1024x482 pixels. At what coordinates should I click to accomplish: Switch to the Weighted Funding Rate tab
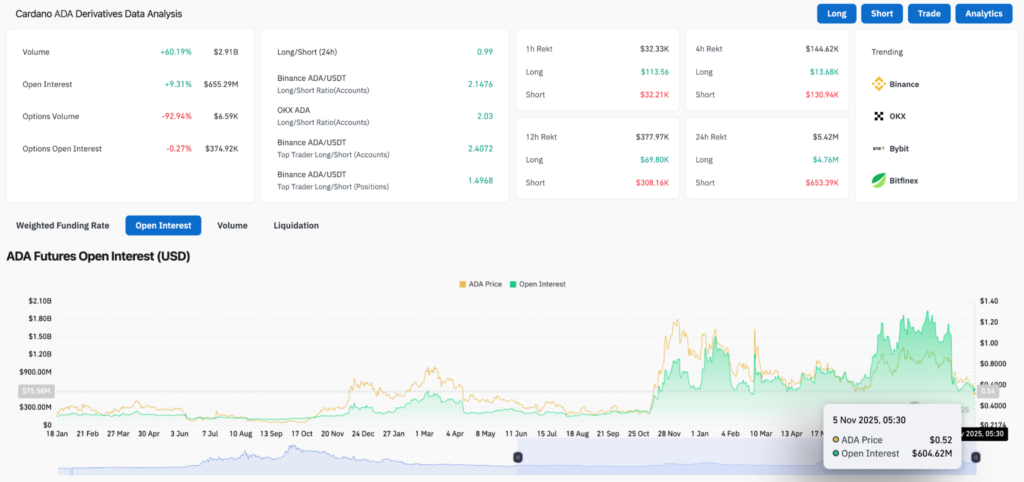point(60,225)
